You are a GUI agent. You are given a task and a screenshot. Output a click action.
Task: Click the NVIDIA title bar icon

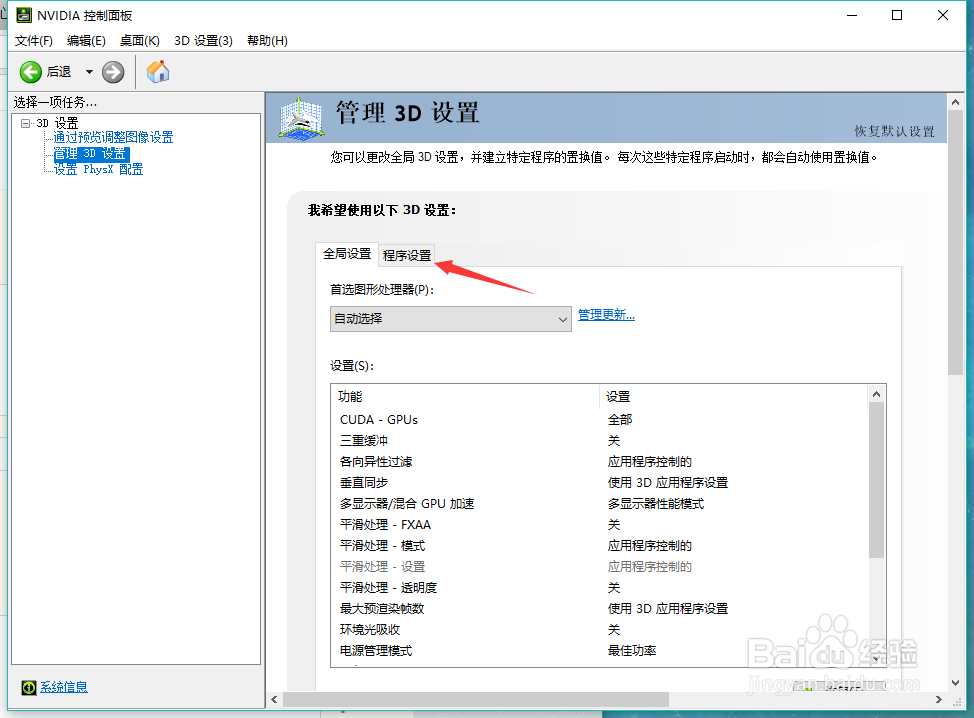(x=24, y=15)
